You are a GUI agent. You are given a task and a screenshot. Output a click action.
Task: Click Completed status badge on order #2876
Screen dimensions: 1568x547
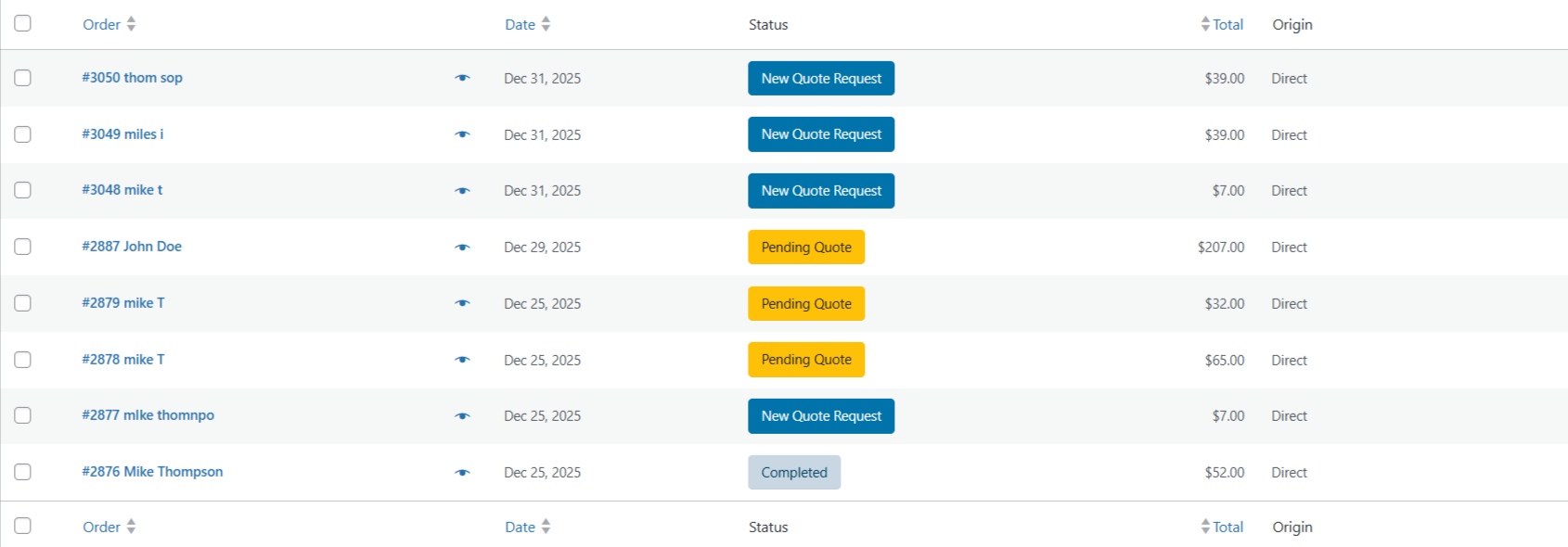tap(793, 472)
